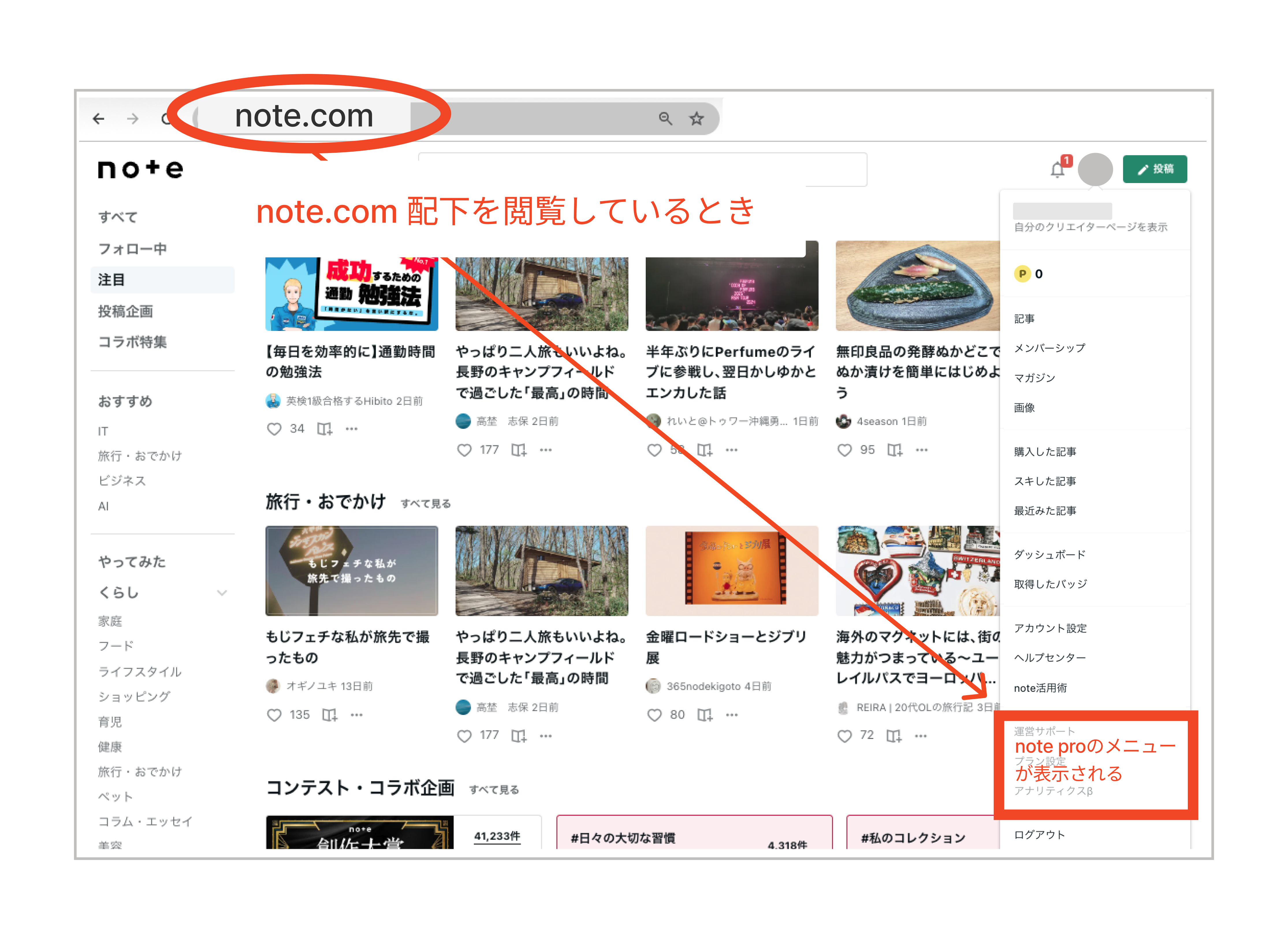Viewport: 1288px width, 934px height.
Task: Open the AI recommended category
Action: click(x=103, y=506)
